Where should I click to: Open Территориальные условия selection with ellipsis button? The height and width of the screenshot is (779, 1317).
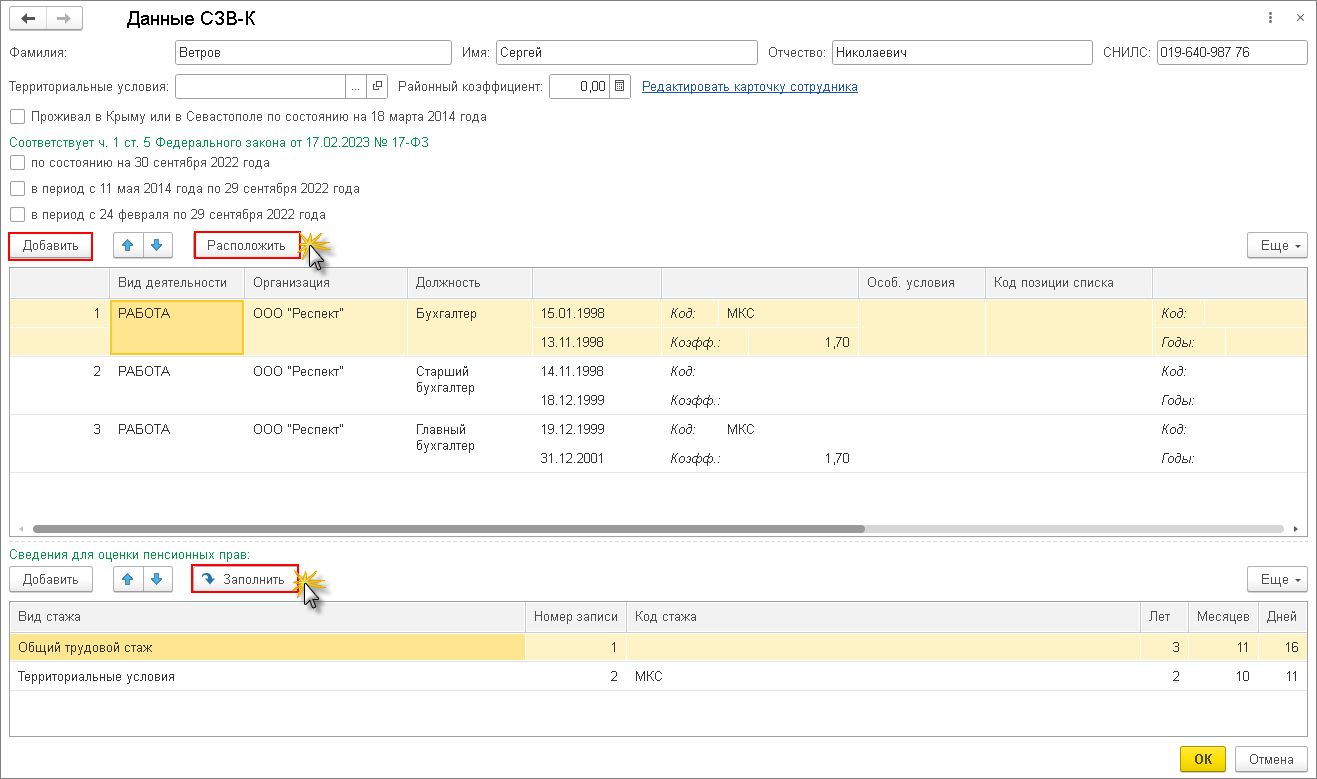[x=356, y=87]
